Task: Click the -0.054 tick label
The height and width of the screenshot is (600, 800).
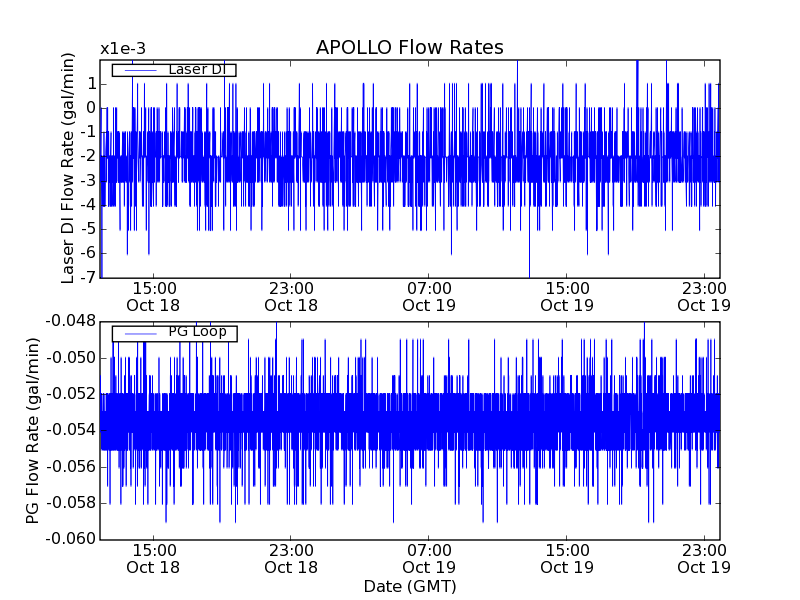Action: 71,430
